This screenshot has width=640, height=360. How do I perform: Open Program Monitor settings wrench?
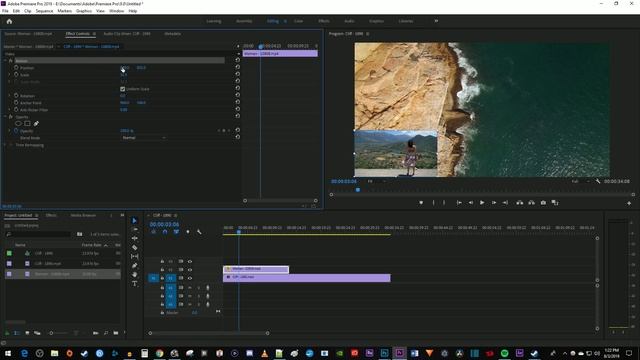598,181
